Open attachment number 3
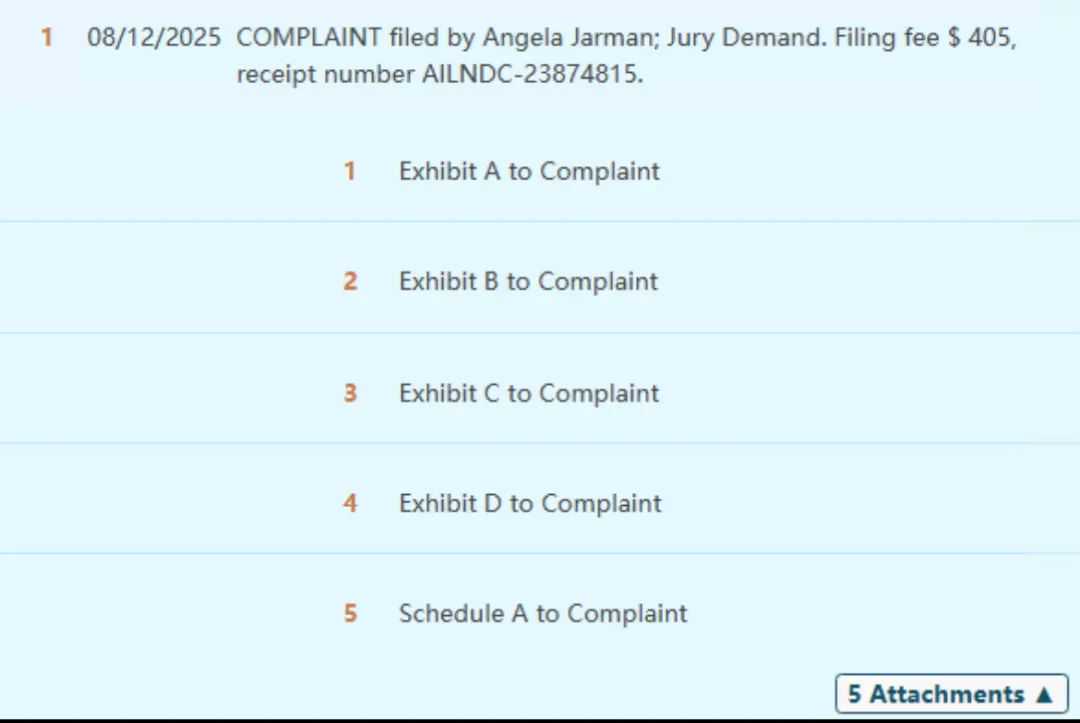Viewport: 1080px width, 723px height. 350,393
